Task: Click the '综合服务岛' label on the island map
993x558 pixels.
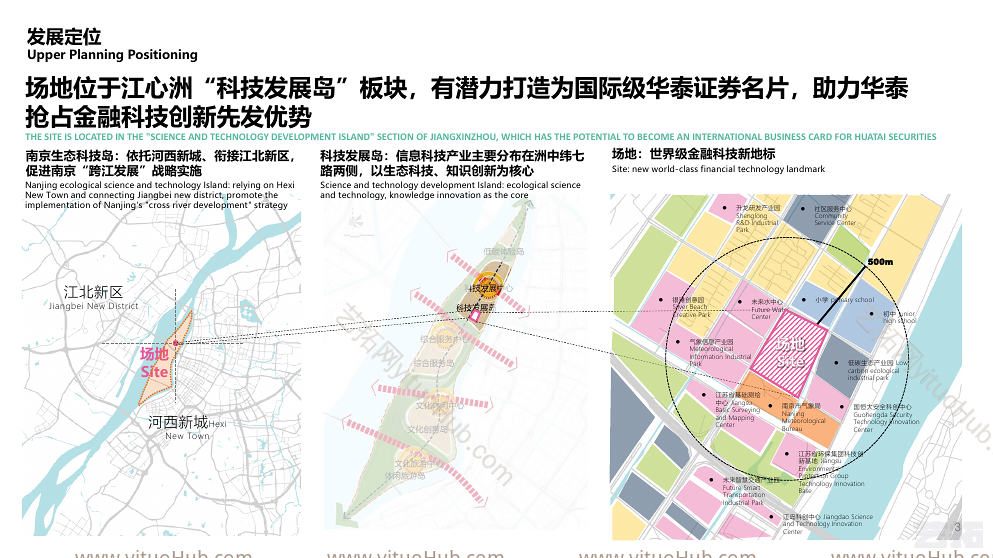Action: tap(433, 364)
